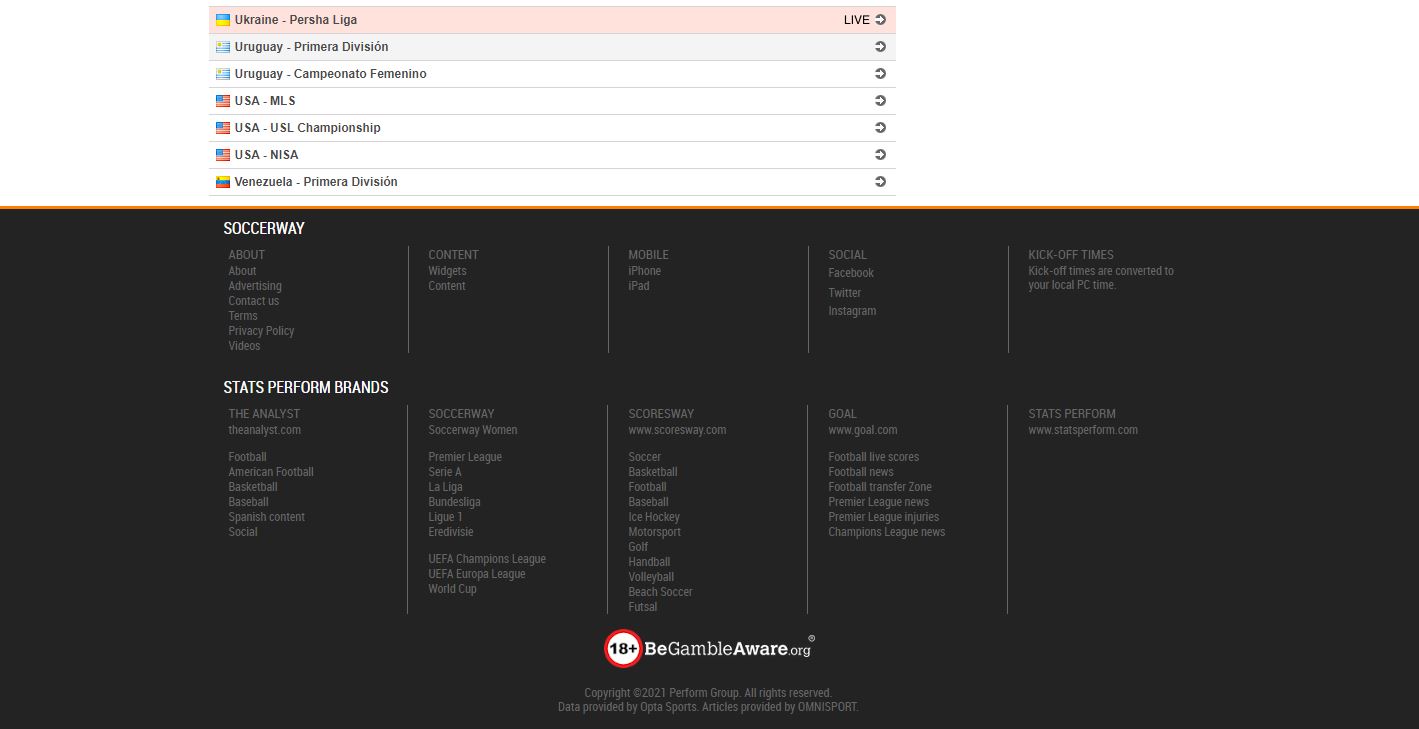Click the USA flag beside USL Championship
Screen dimensions: 1419x729
[x=223, y=128]
